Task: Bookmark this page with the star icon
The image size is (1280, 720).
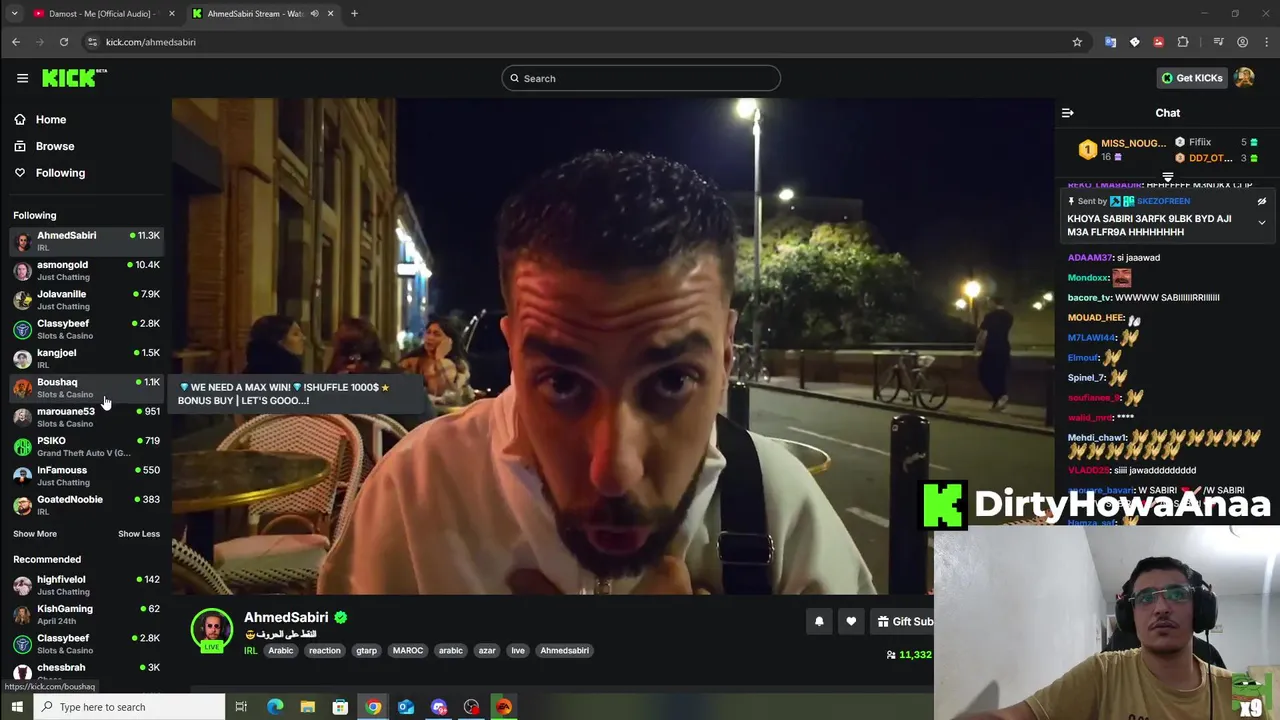Action: click(x=1077, y=42)
